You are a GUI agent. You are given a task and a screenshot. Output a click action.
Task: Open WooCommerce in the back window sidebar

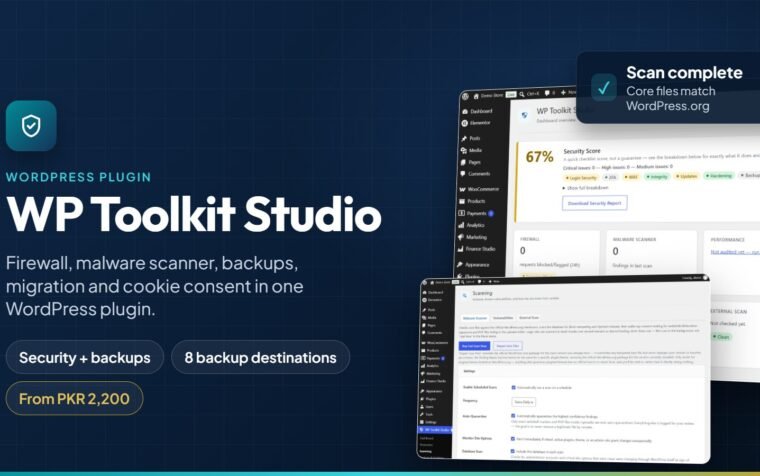pos(479,189)
